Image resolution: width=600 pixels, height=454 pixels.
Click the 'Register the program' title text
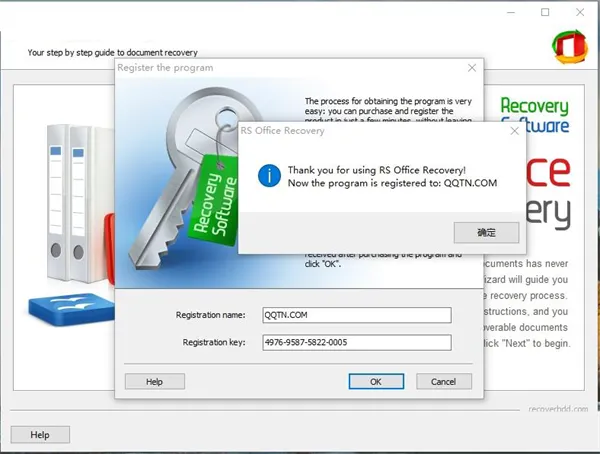click(165, 68)
